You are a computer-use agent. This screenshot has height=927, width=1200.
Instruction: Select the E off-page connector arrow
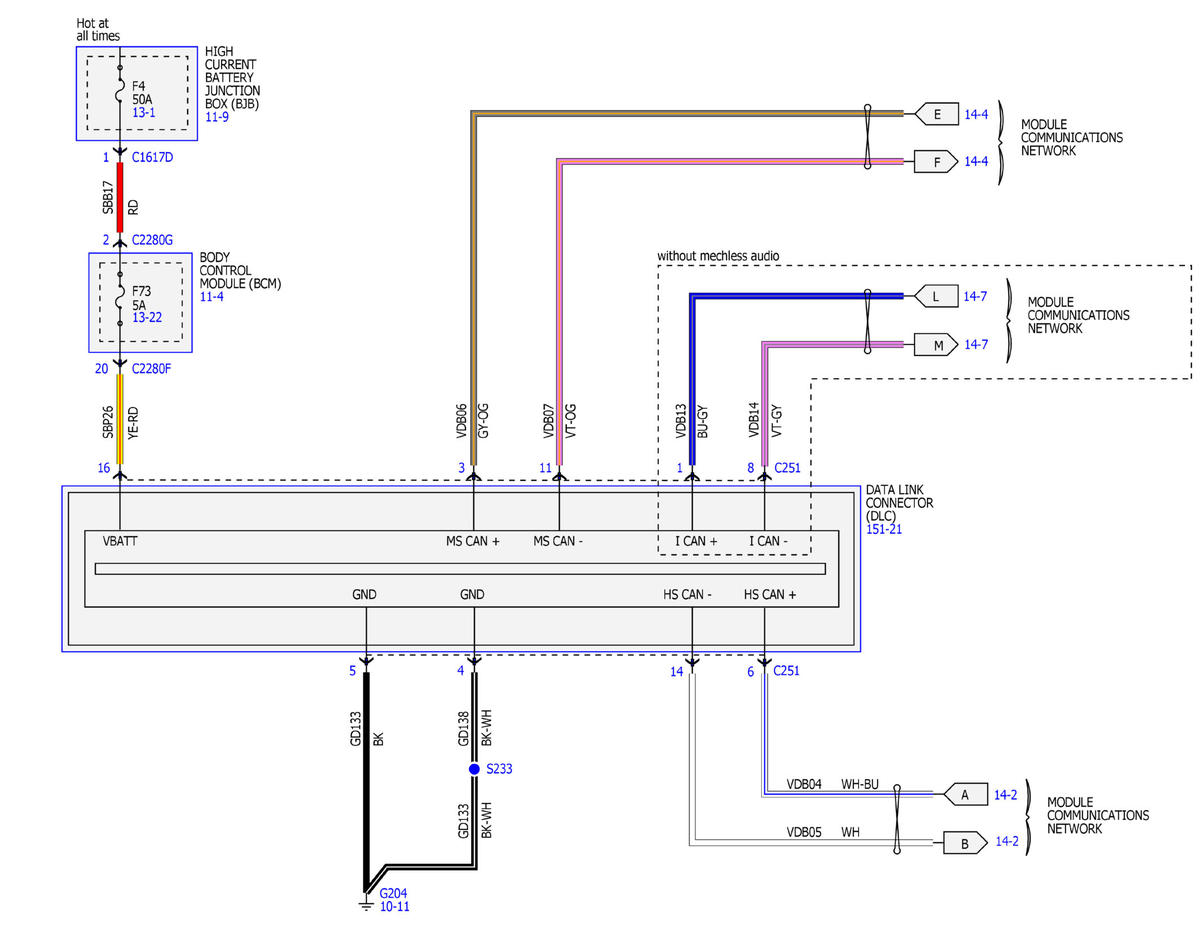coord(935,114)
